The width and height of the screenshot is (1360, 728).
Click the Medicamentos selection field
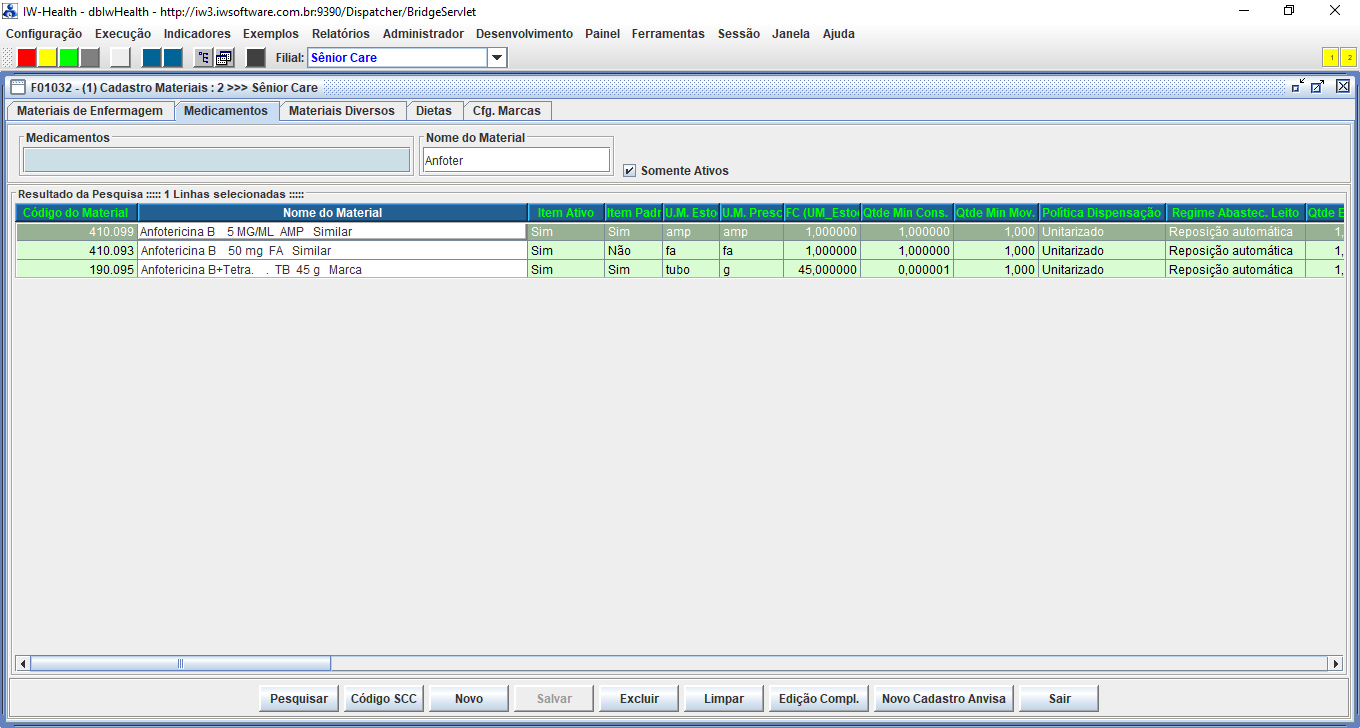point(216,160)
